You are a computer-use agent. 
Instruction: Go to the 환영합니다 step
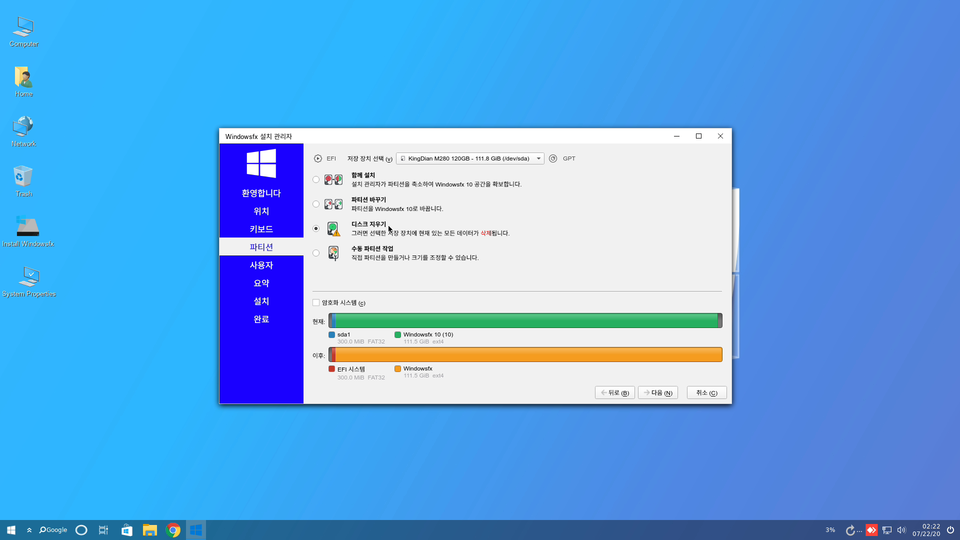coord(261,193)
